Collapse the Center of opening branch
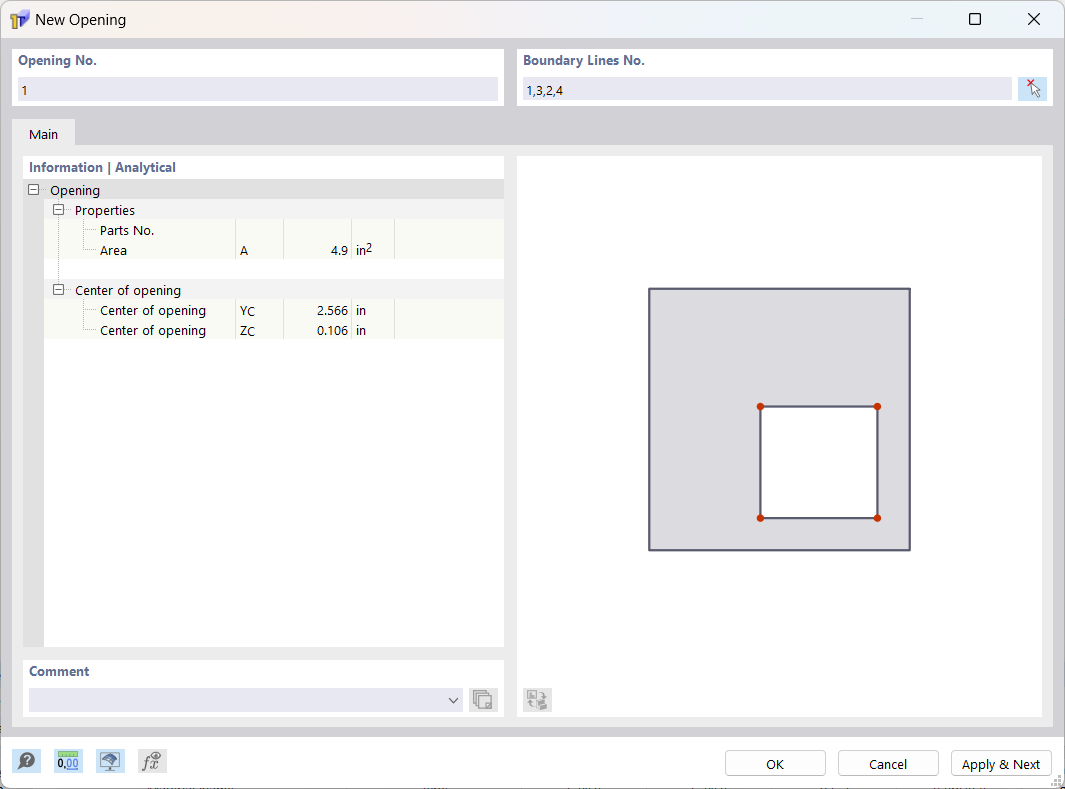Screen dimensions: 1065x789 click(x=58, y=290)
